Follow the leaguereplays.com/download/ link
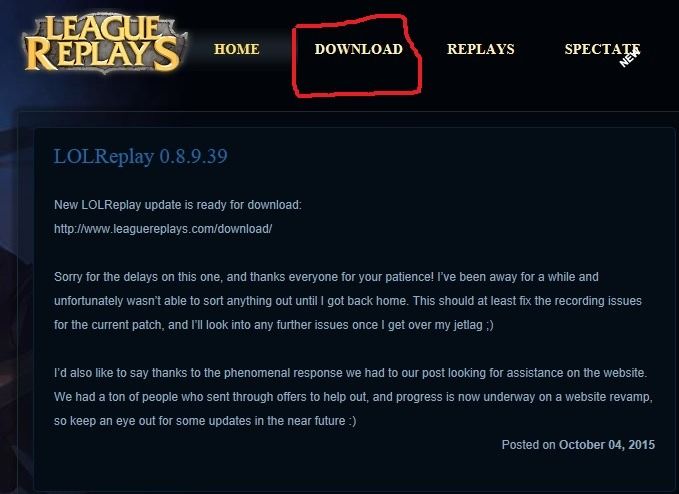The width and height of the screenshot is (679, 494). point(163,229)
